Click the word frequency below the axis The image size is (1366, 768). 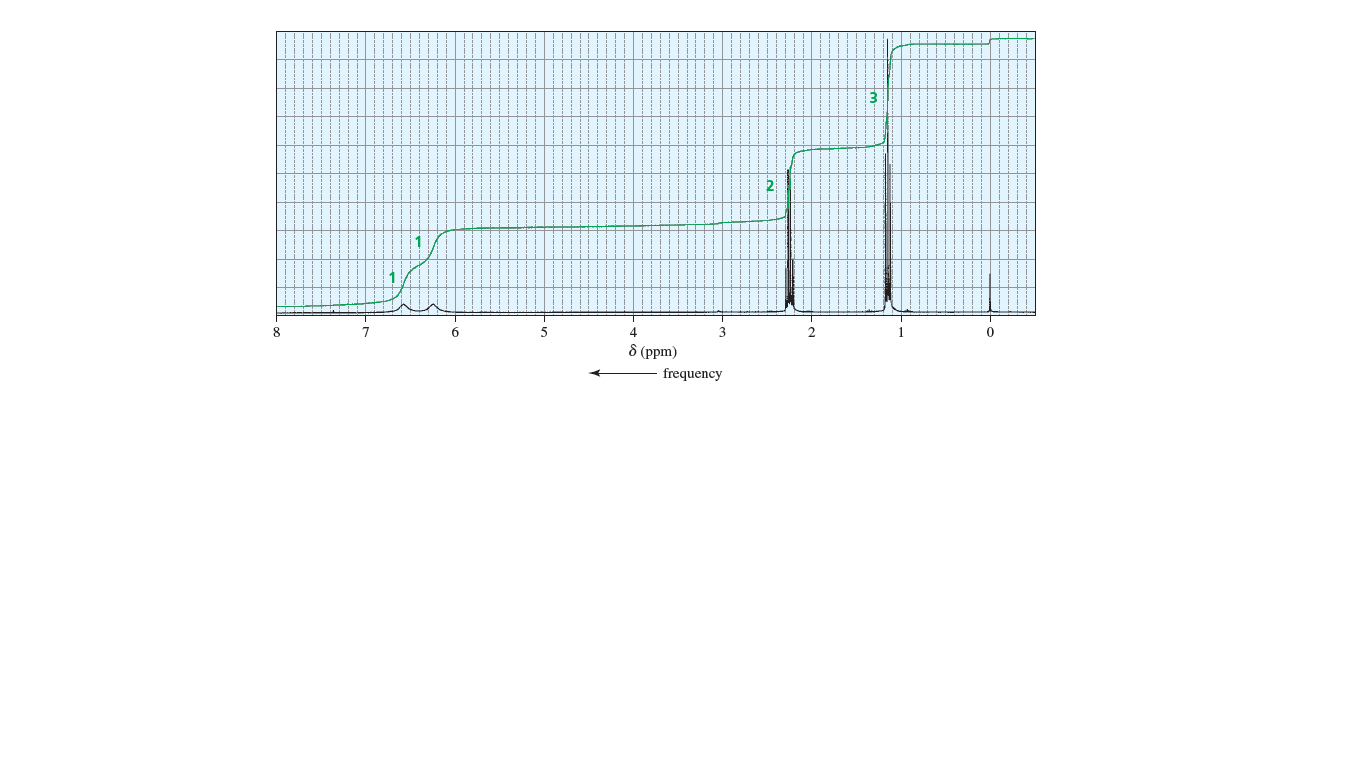point(692,373)
